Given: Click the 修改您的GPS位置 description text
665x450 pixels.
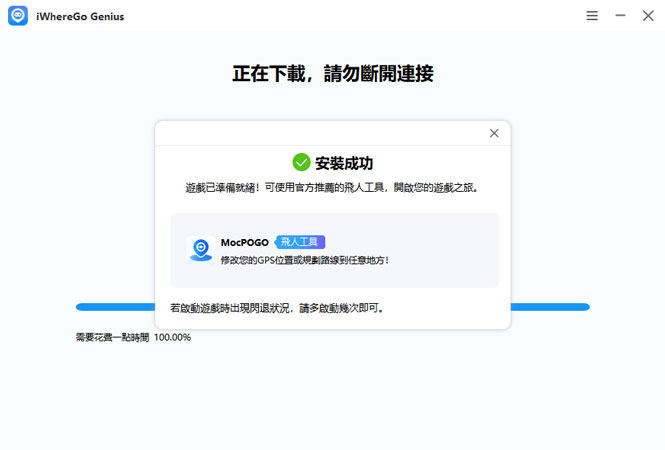Looking at the screenshot, I should point(304,260).
